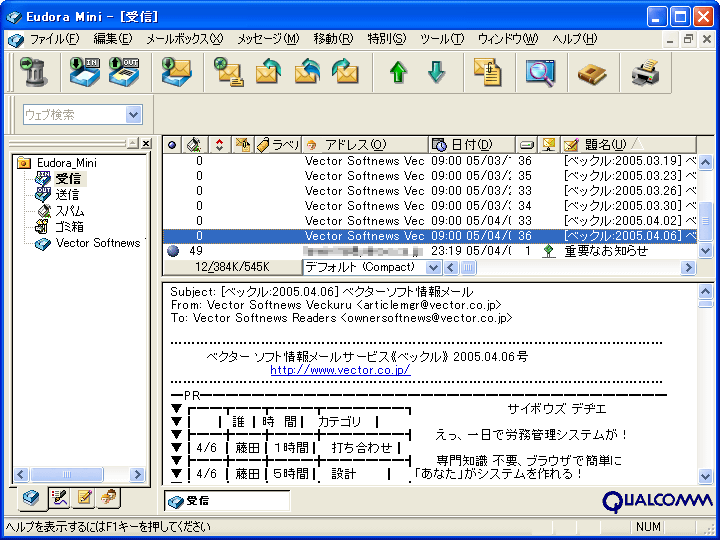
Task: Open the address book toolbar icon
Action: coord(592,73)
